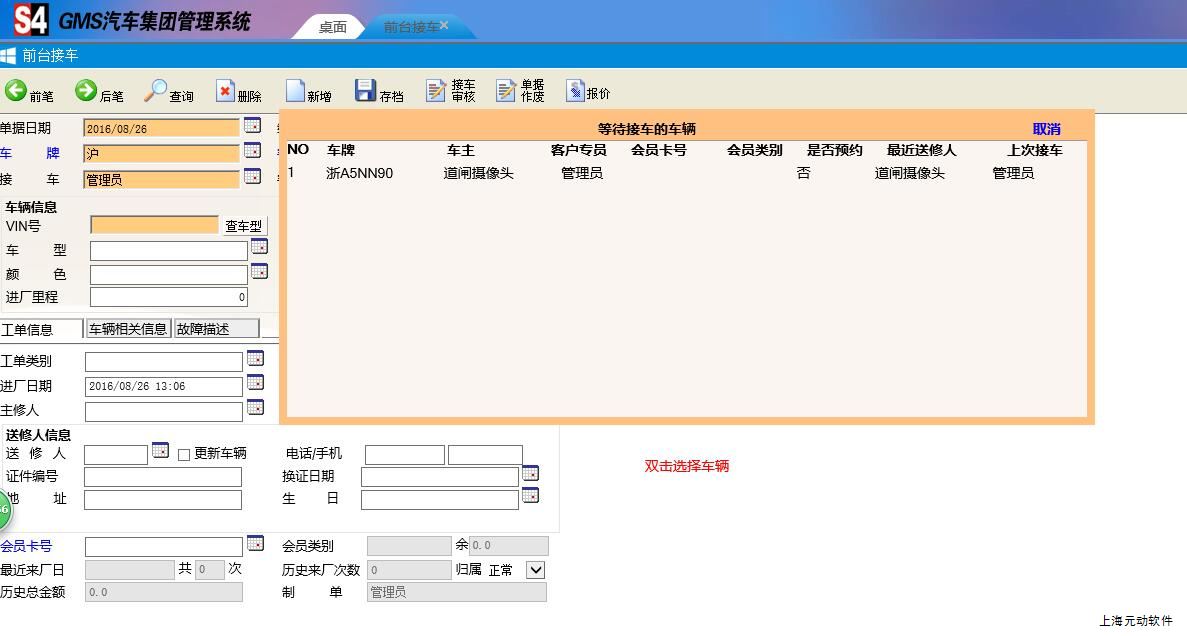Open the 查询 search magnifier tool
This screenshot has height=636, width=1187.
coord(156,91)
